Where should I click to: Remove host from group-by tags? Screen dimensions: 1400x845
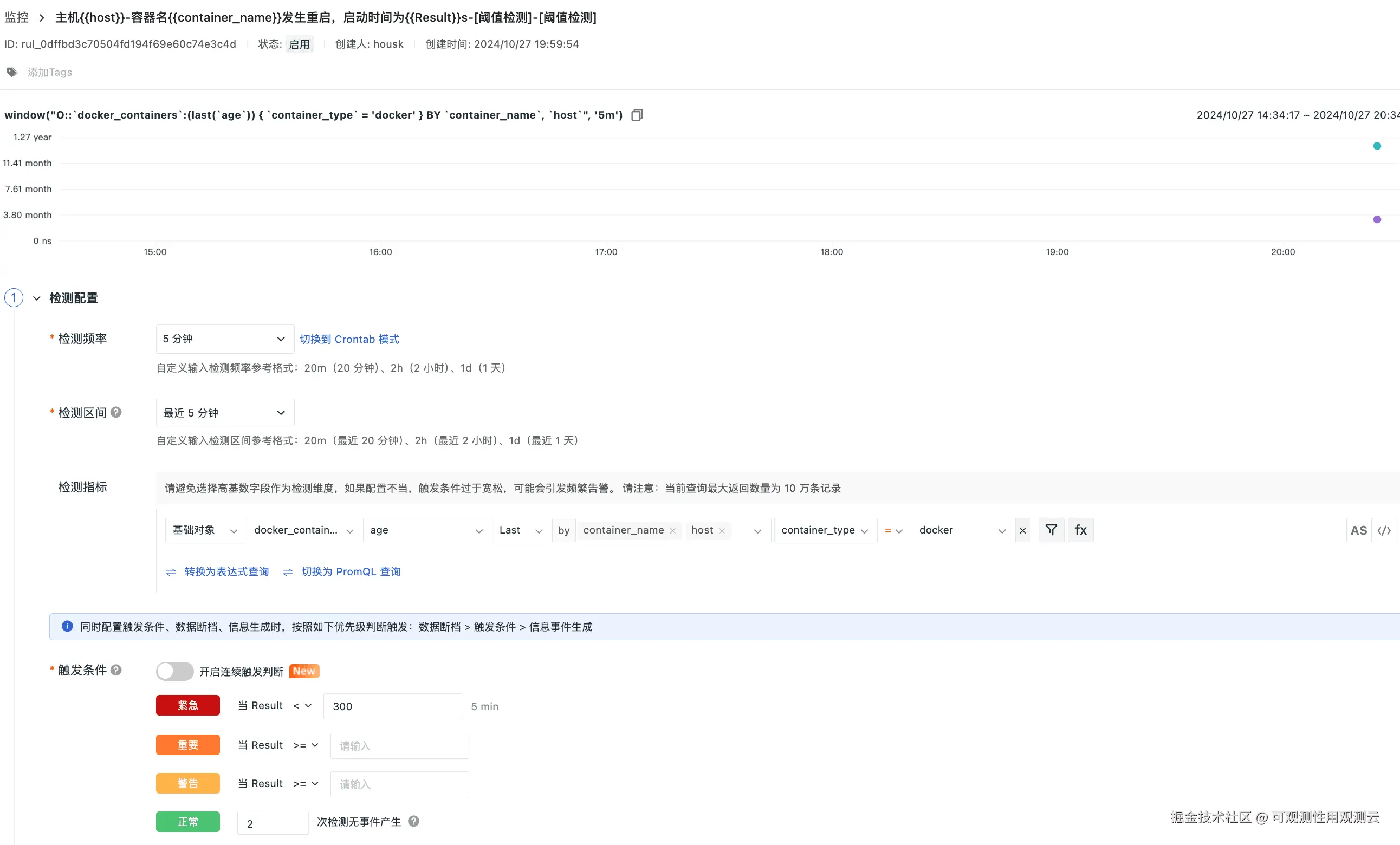coord(722,530)
